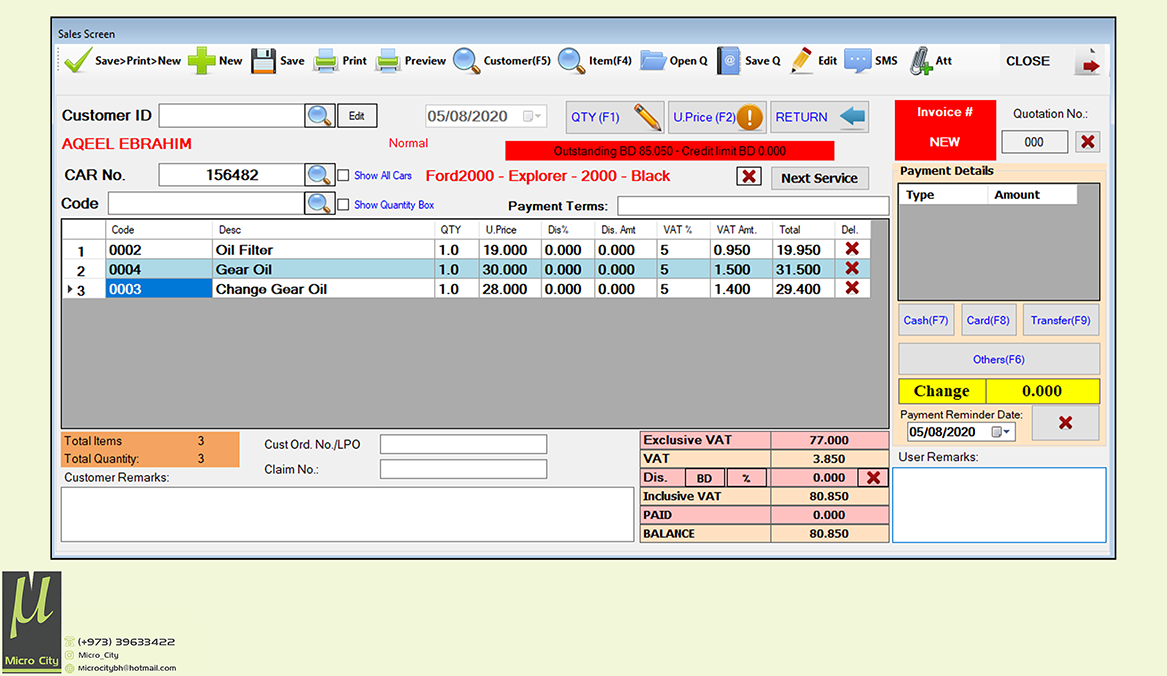
Task: Click the Save Q book icon
Action: coord(729,60)
